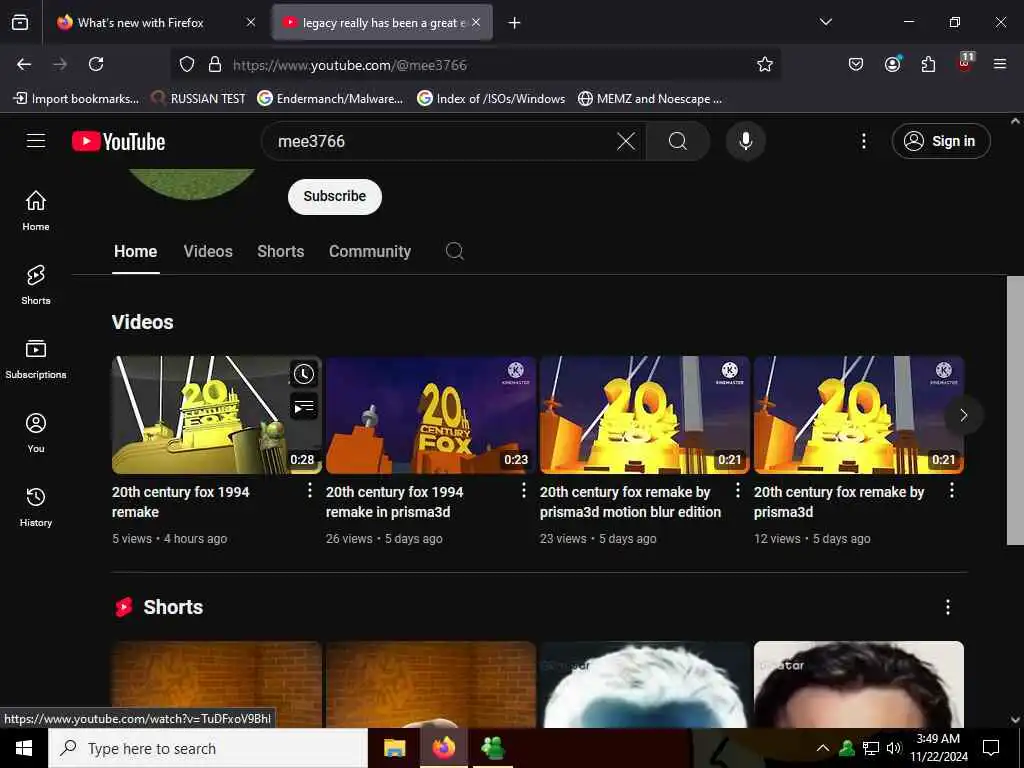Image resolution: width=1024 pixels, height=768 pixels.
Task: Play the motion blur edition thumbnail
Action: pyautogui.click(x=645, y=415)
